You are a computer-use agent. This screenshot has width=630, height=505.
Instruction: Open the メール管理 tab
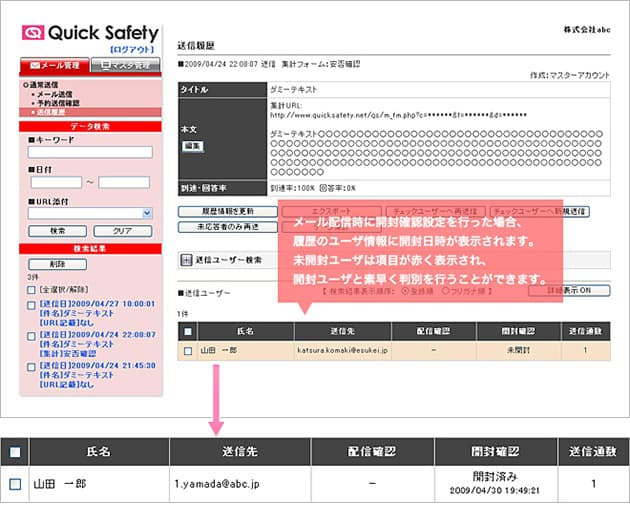[54, 66]
